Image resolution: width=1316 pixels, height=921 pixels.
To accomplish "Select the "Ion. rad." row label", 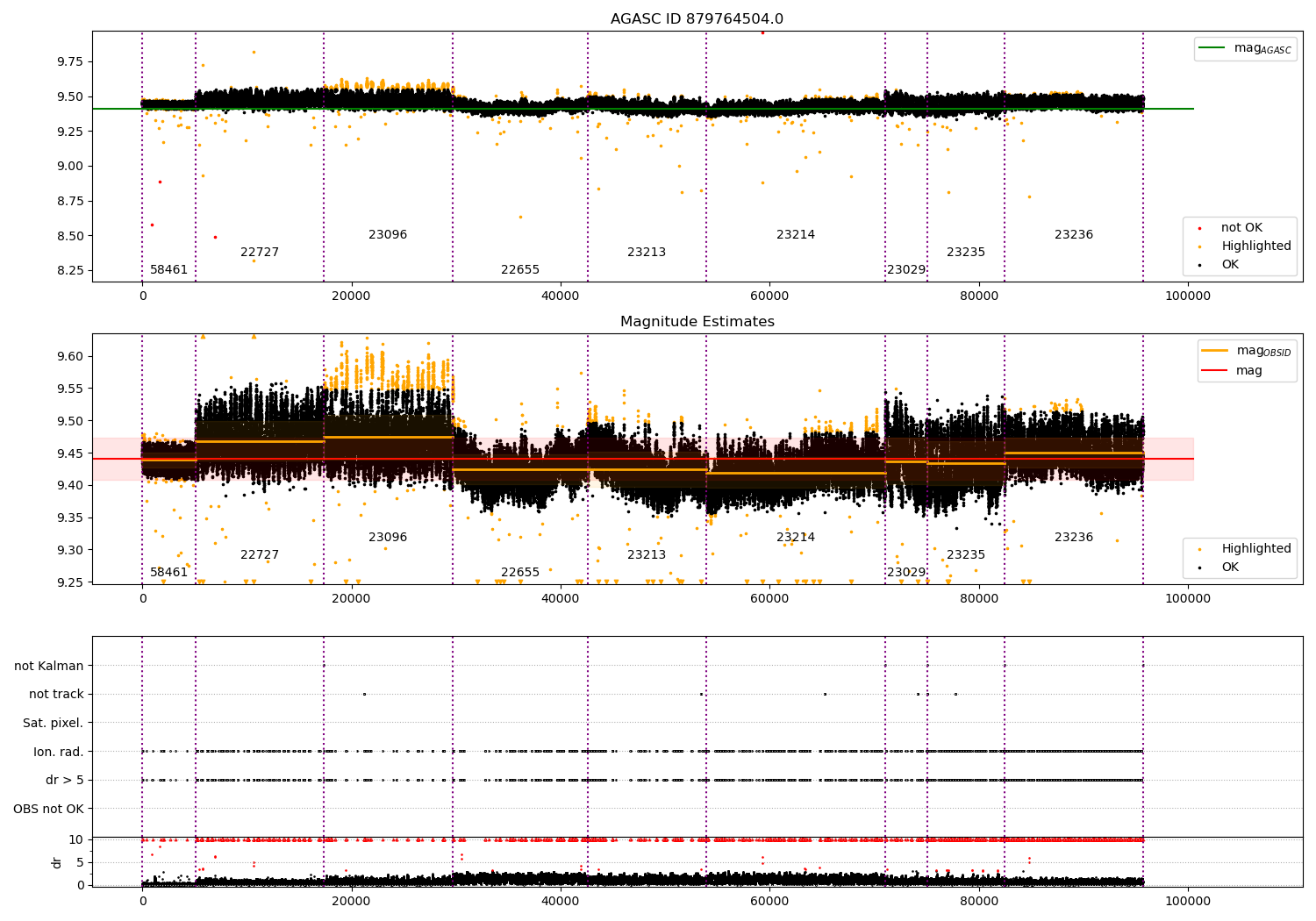I will (59, 752).
